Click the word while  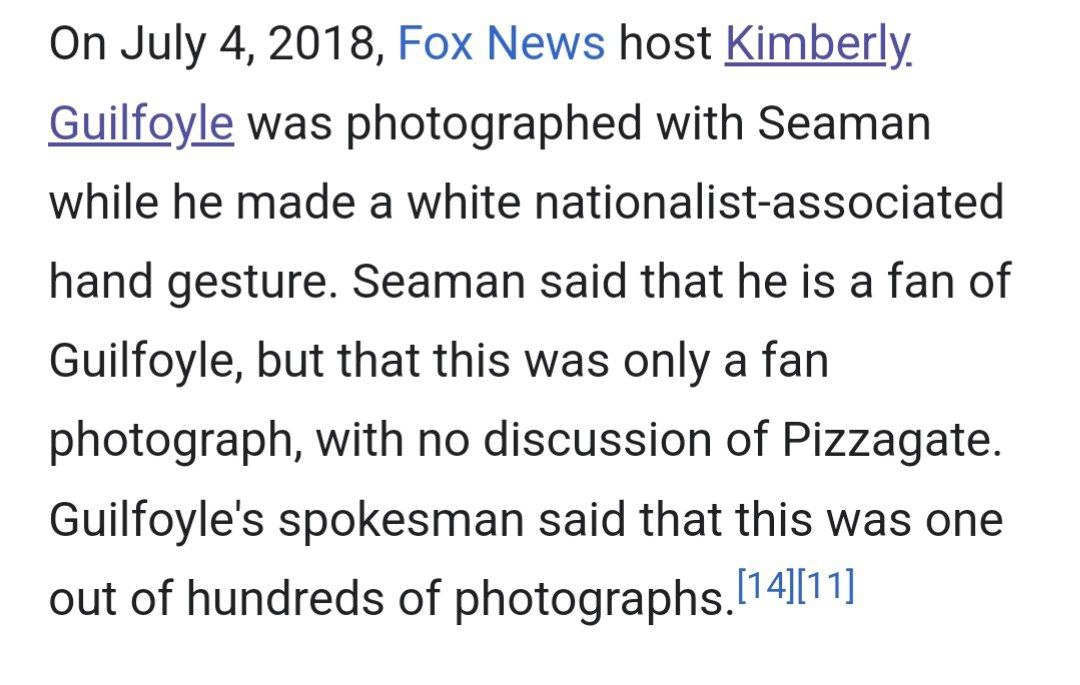pos(103,203)
